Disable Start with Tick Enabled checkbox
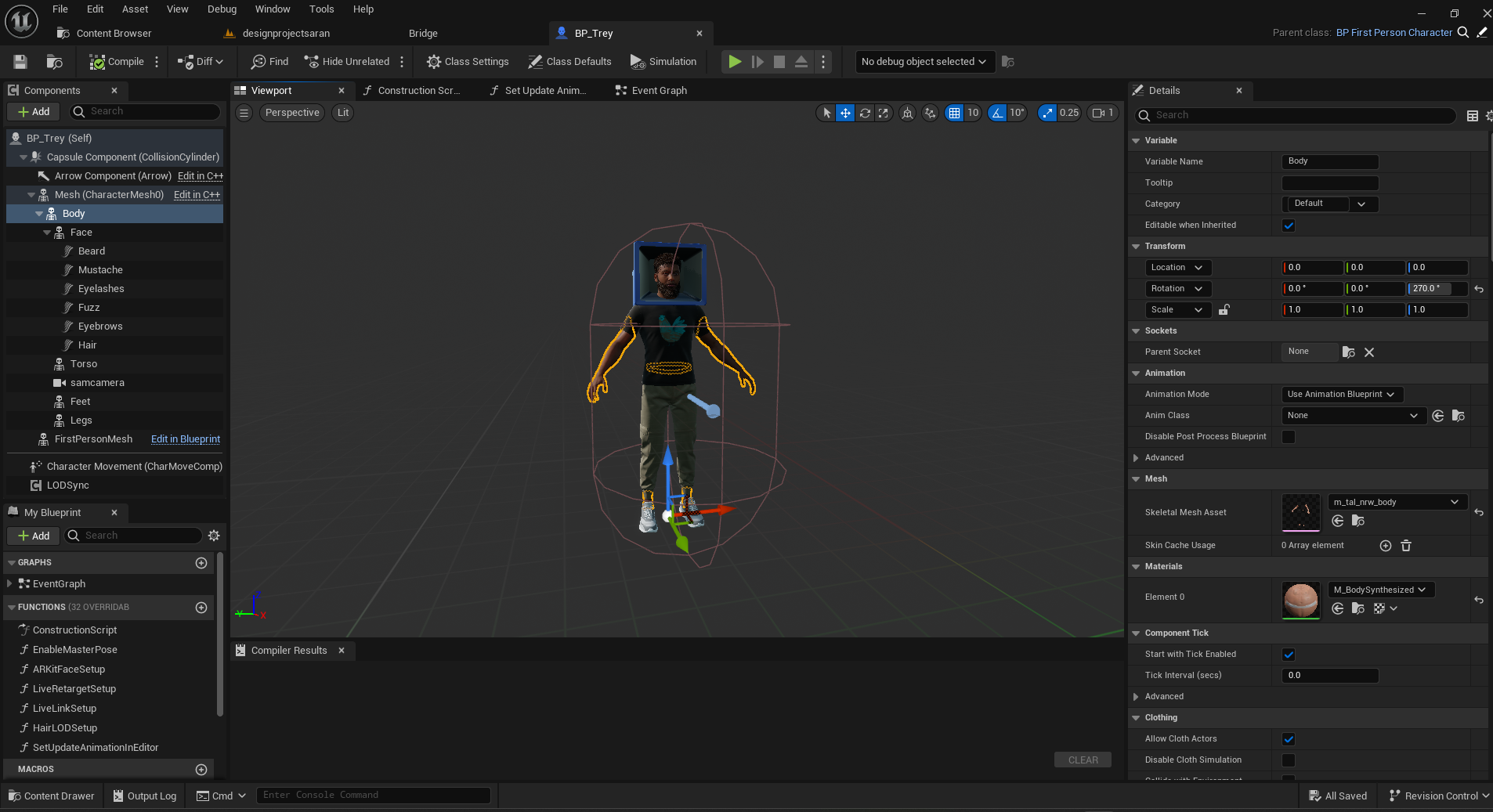Viewport: 1493px width, 812px height. [x=1289, y=655]
